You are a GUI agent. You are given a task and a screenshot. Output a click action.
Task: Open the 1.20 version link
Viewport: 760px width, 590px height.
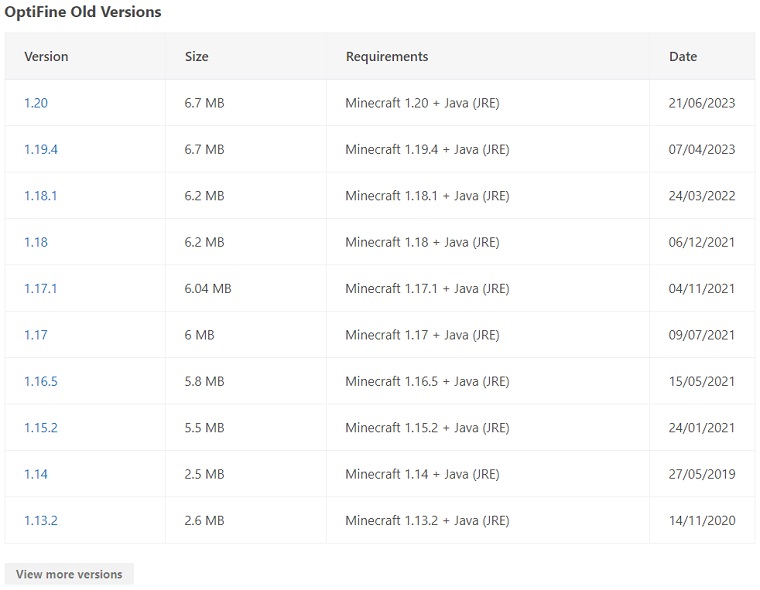tap(36, 103)
